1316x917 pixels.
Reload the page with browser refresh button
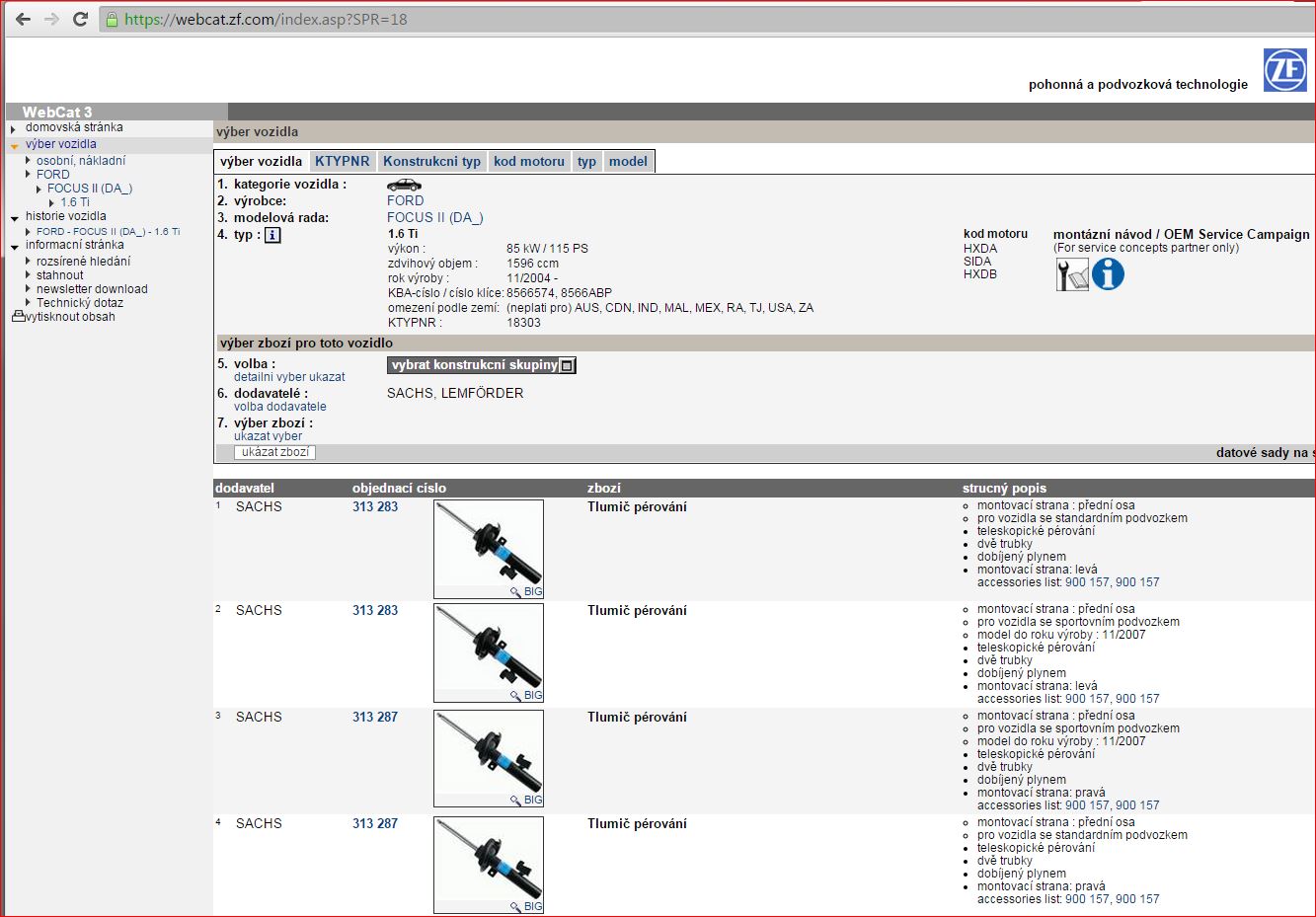tap(81, 19)
